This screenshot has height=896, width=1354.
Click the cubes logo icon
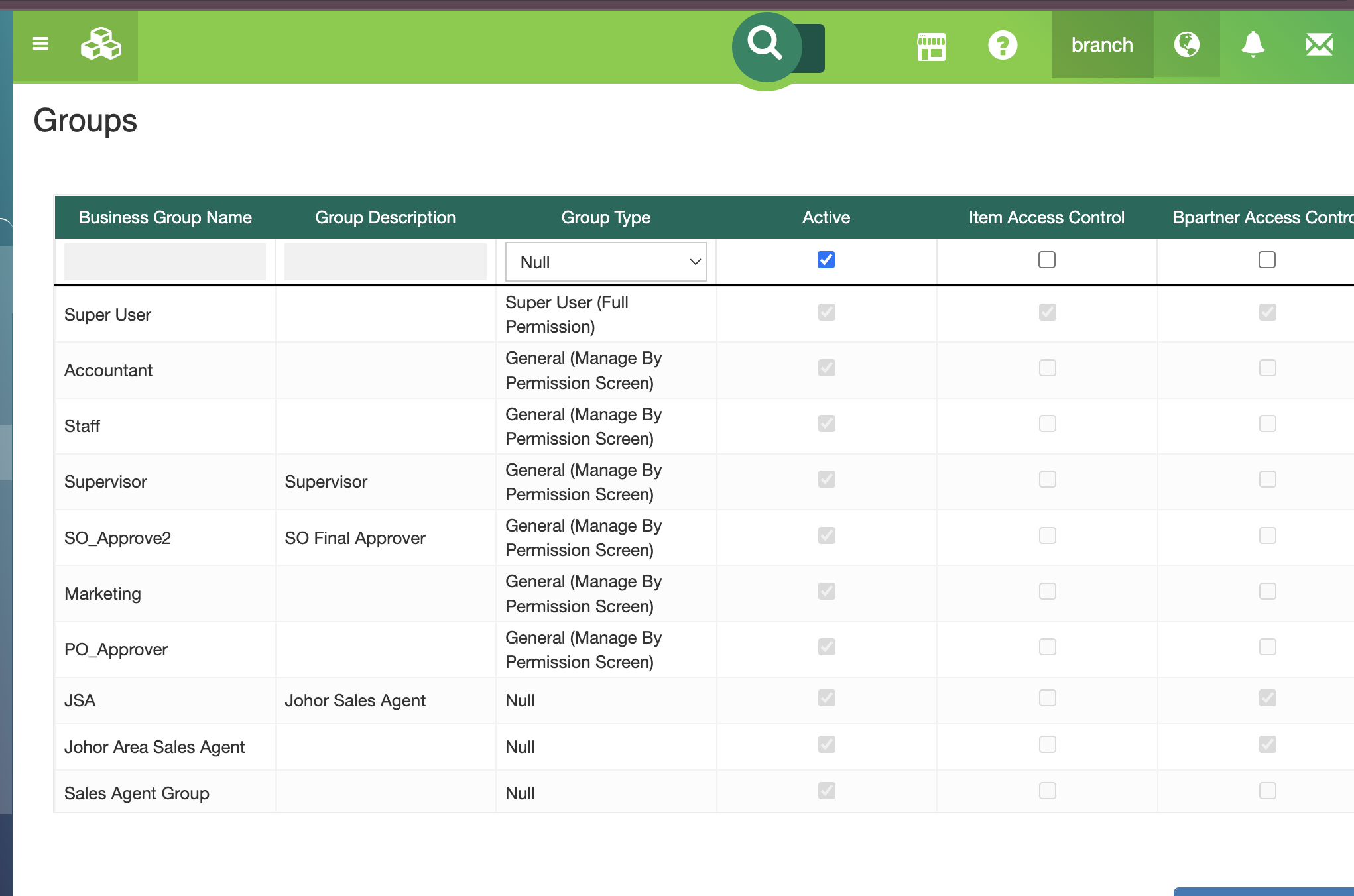(x=101, y=44)
